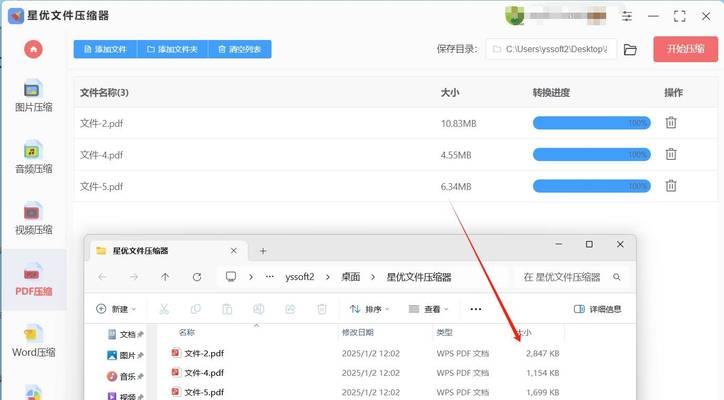Click Explorer cut scissors icon

(164, 309)
